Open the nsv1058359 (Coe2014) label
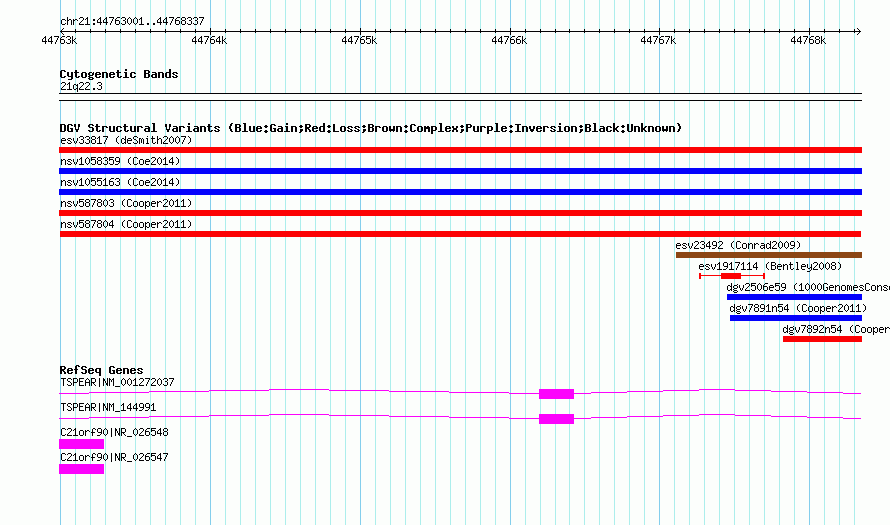Screen dimensions: 890x525 [120, 161]
